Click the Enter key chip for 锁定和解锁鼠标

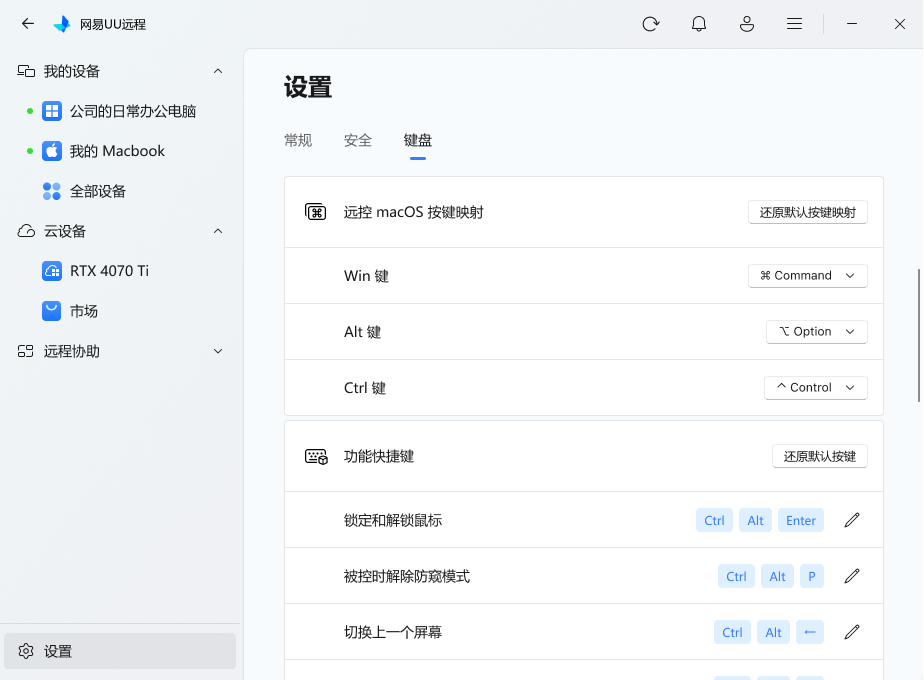click(801, 520)
